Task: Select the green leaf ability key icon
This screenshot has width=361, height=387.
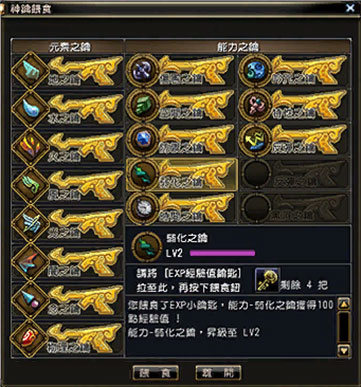Action: coord(143,105)
